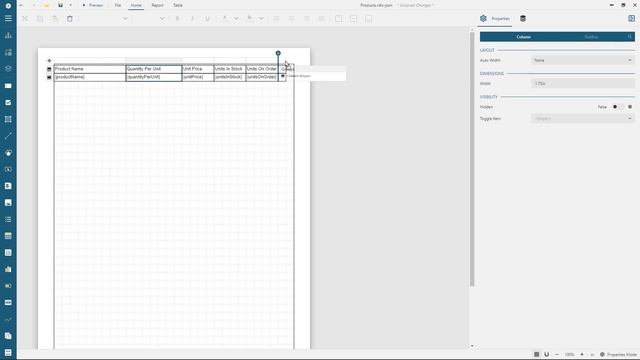The image size is (640, 360).
Task: Open the Table tab
Action: (178, 5)
